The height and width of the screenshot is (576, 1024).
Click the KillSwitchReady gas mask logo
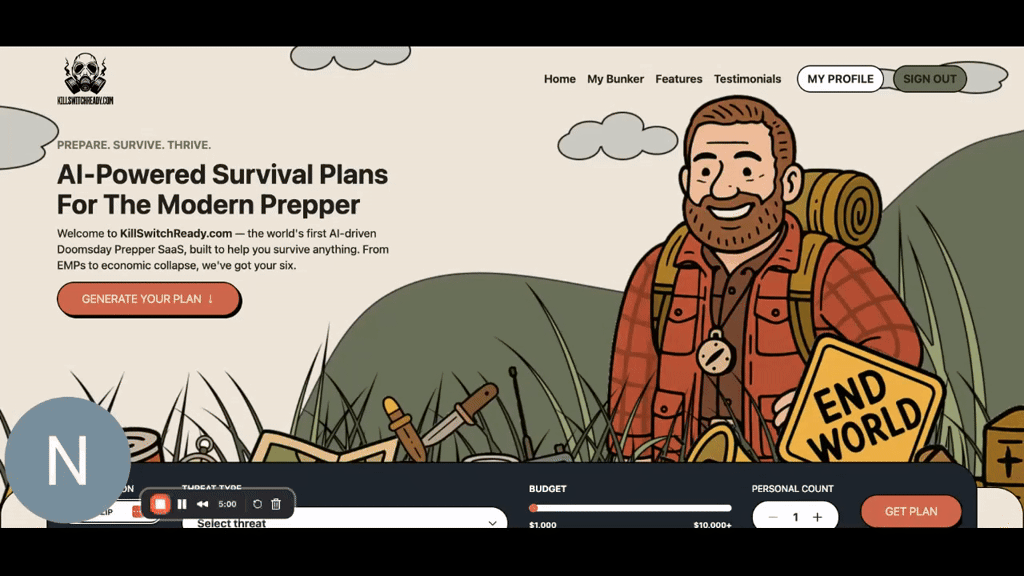pyautogui.click(x=86, y=79)
